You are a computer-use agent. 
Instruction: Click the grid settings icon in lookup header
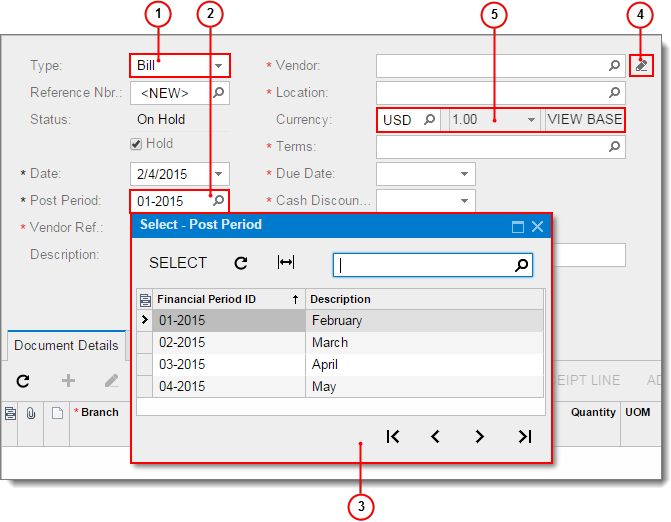click(x=145, y=300)
